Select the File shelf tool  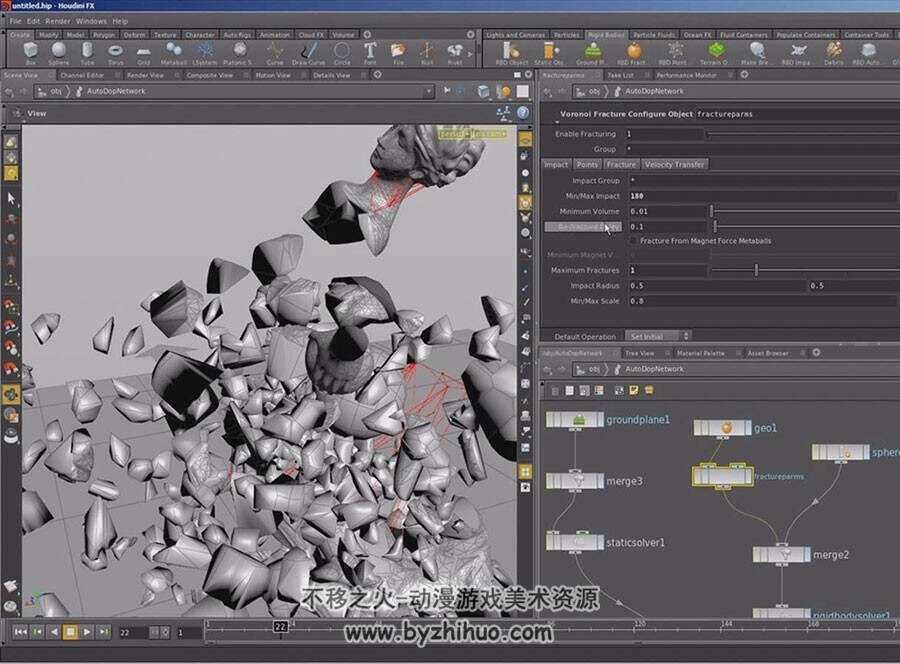[x=398, y=53]
